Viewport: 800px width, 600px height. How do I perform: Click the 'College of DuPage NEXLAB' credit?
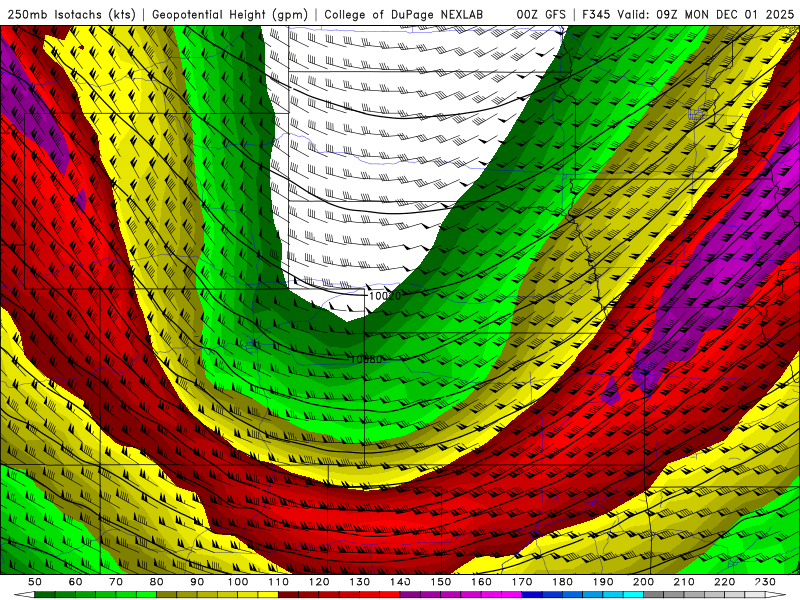coord(404,15)
